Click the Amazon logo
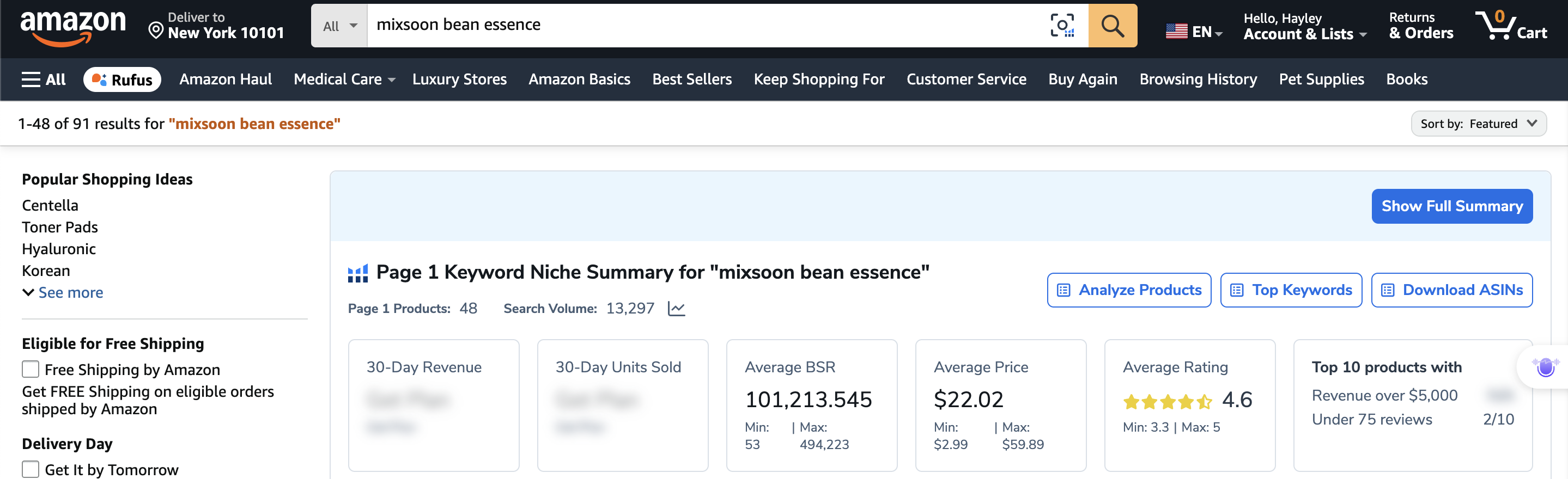 point(73,27)
